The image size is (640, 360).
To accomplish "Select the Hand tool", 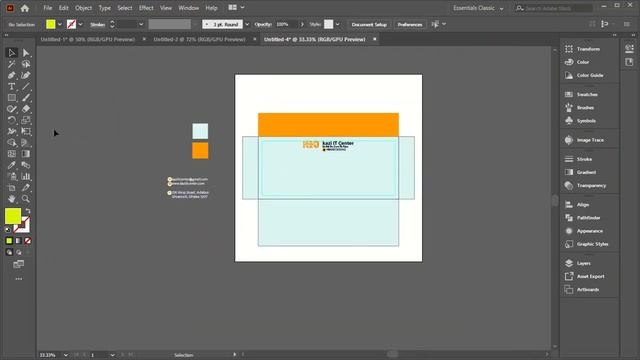I will click(x=11, y=199).
